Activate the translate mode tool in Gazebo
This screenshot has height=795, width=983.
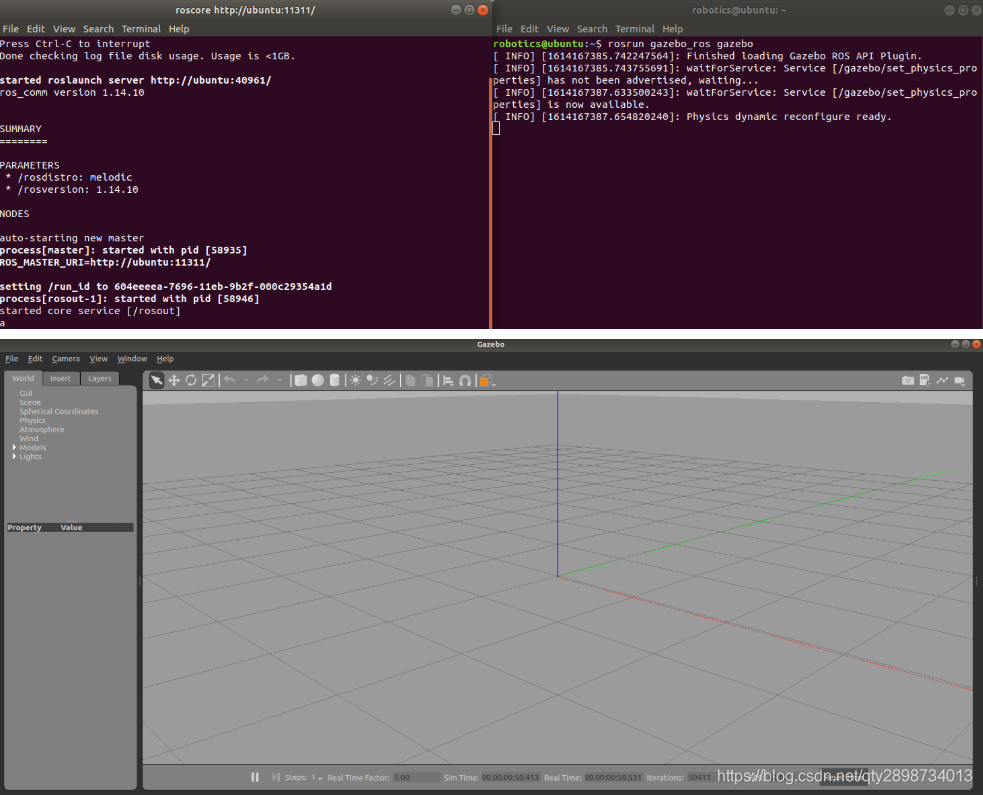pyautogui.click(x=174, y=380)
